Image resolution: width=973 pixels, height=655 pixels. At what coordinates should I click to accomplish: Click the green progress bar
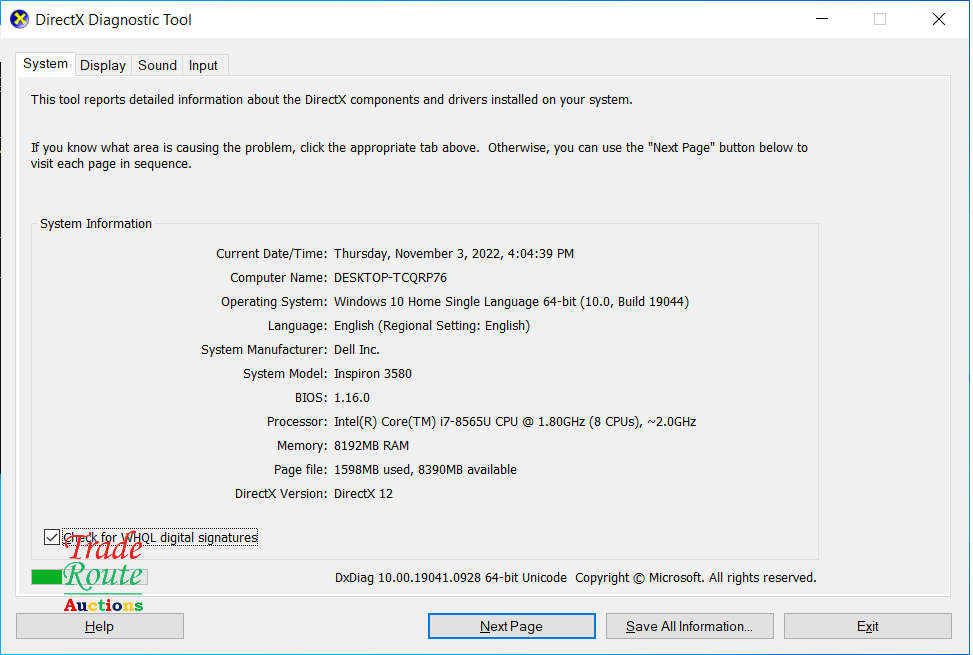pos(47,577)
